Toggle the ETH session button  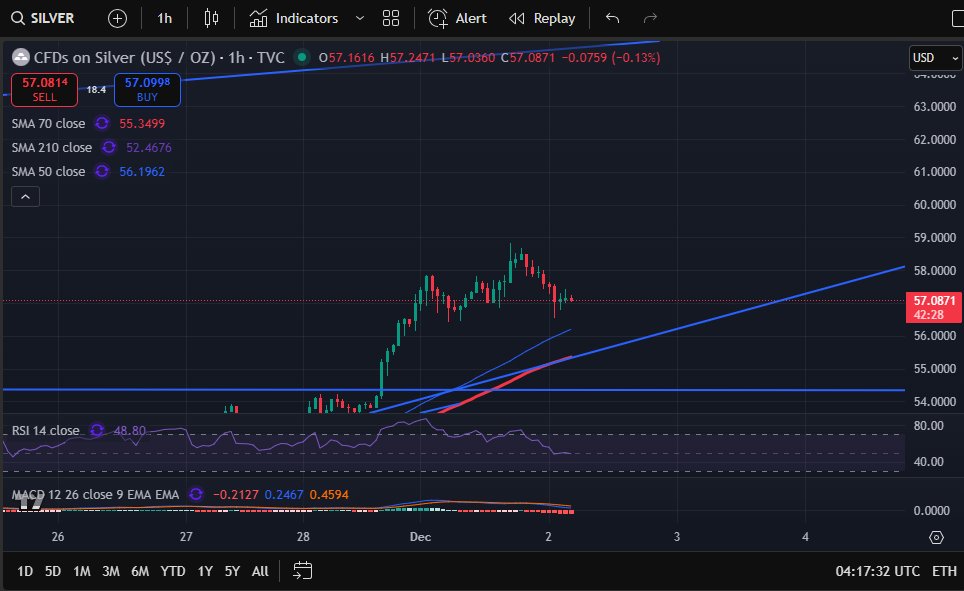(944, 571)
